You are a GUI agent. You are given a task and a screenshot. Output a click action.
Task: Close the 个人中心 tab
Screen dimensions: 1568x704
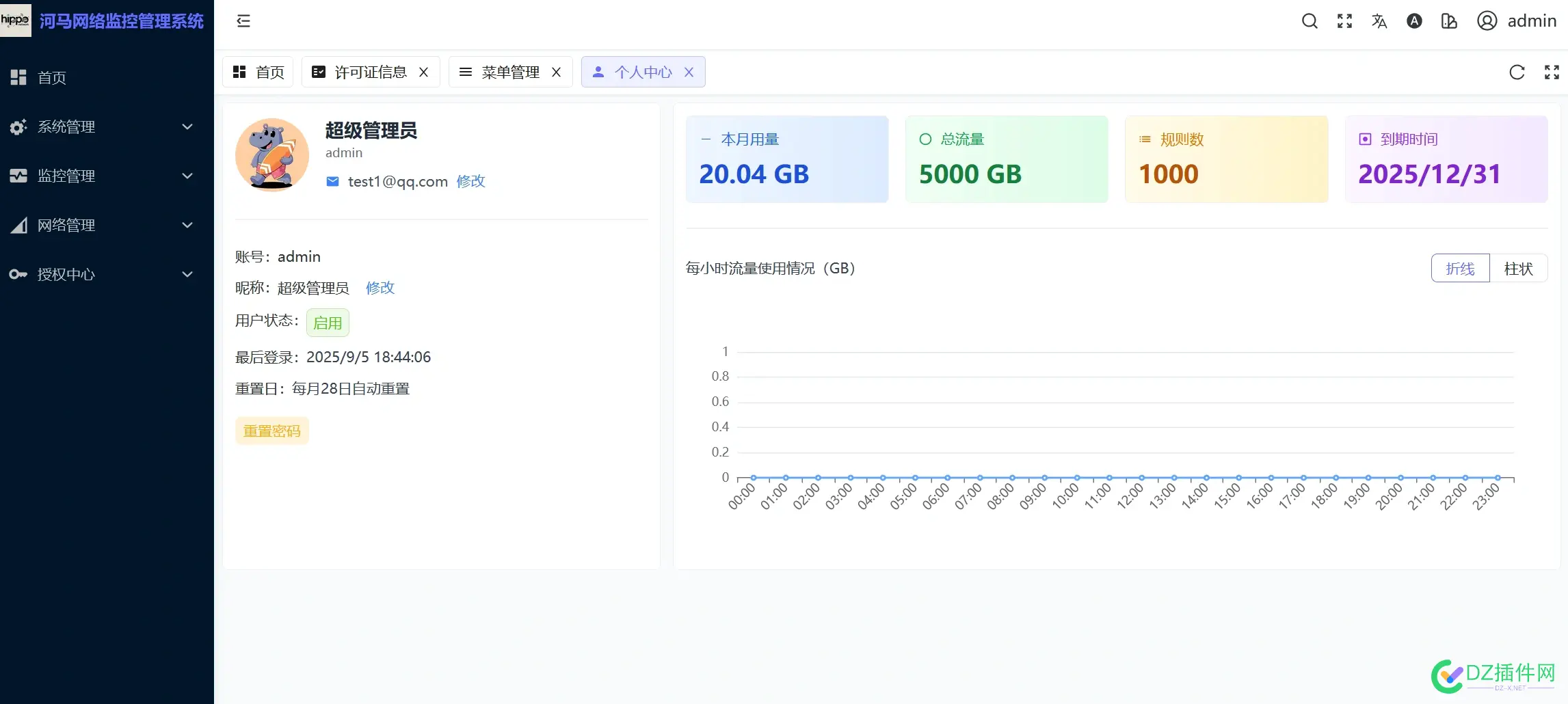[x=689, y=72]
